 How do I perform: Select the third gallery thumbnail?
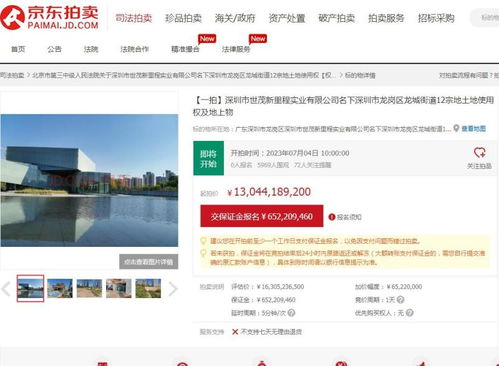pos(89,288)
